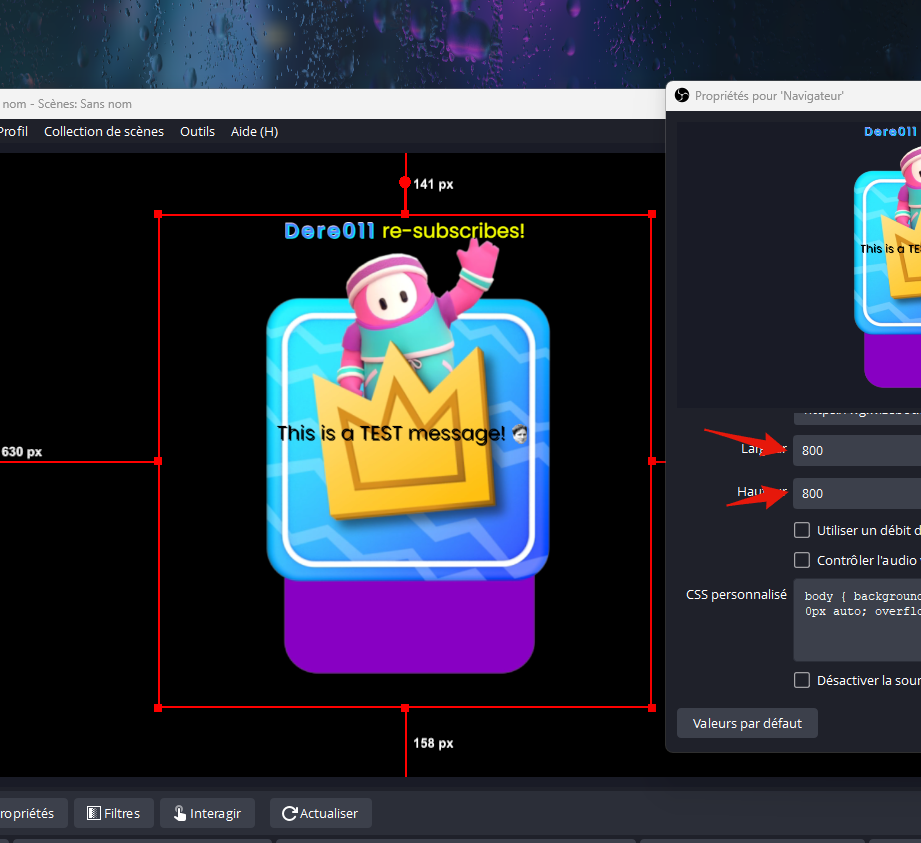Click the Propriétés pour 'Navigateur' title bar
This screenshot has width=921, height=843.
click(793, 96)
